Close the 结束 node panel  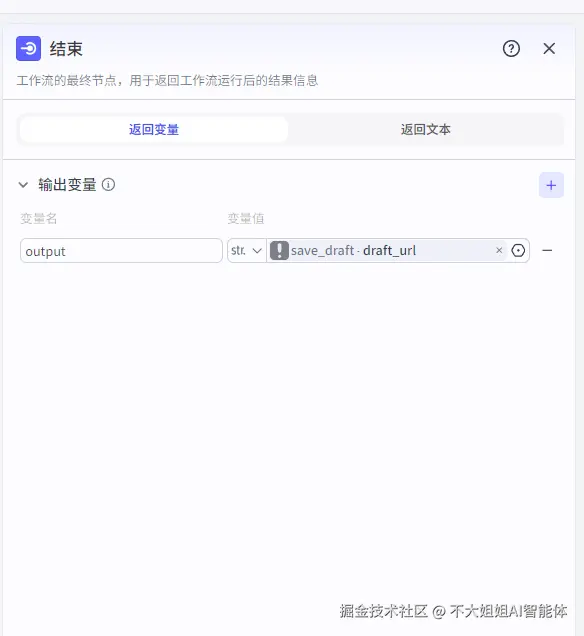549,49
